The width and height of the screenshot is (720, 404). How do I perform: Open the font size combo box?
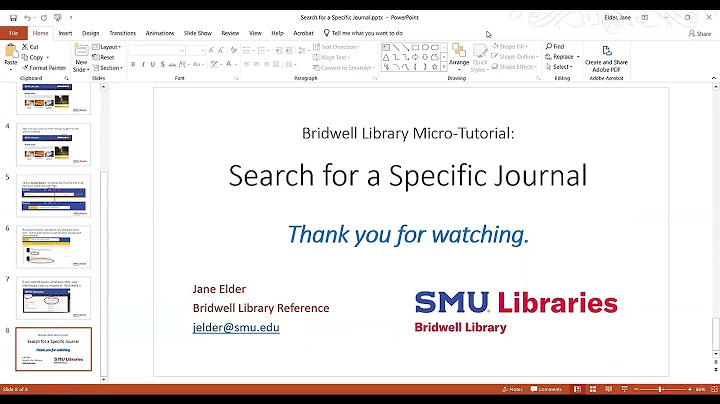pyautogui.click(x=196, y=50)
